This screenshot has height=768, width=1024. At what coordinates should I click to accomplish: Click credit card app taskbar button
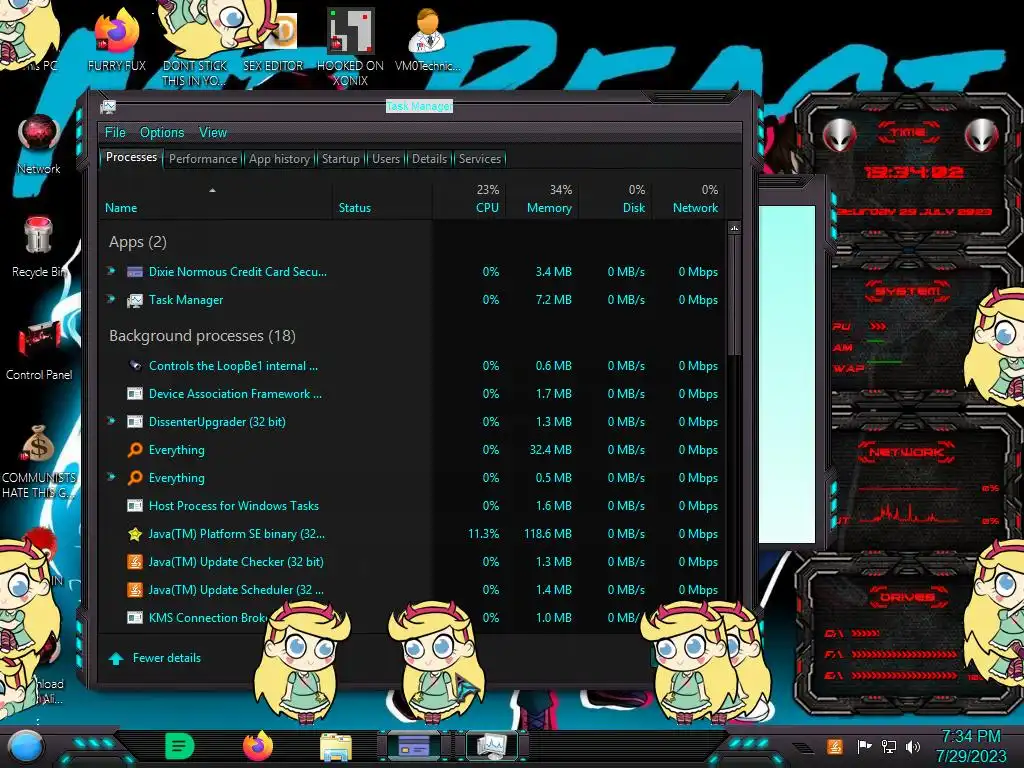point(414,746)
